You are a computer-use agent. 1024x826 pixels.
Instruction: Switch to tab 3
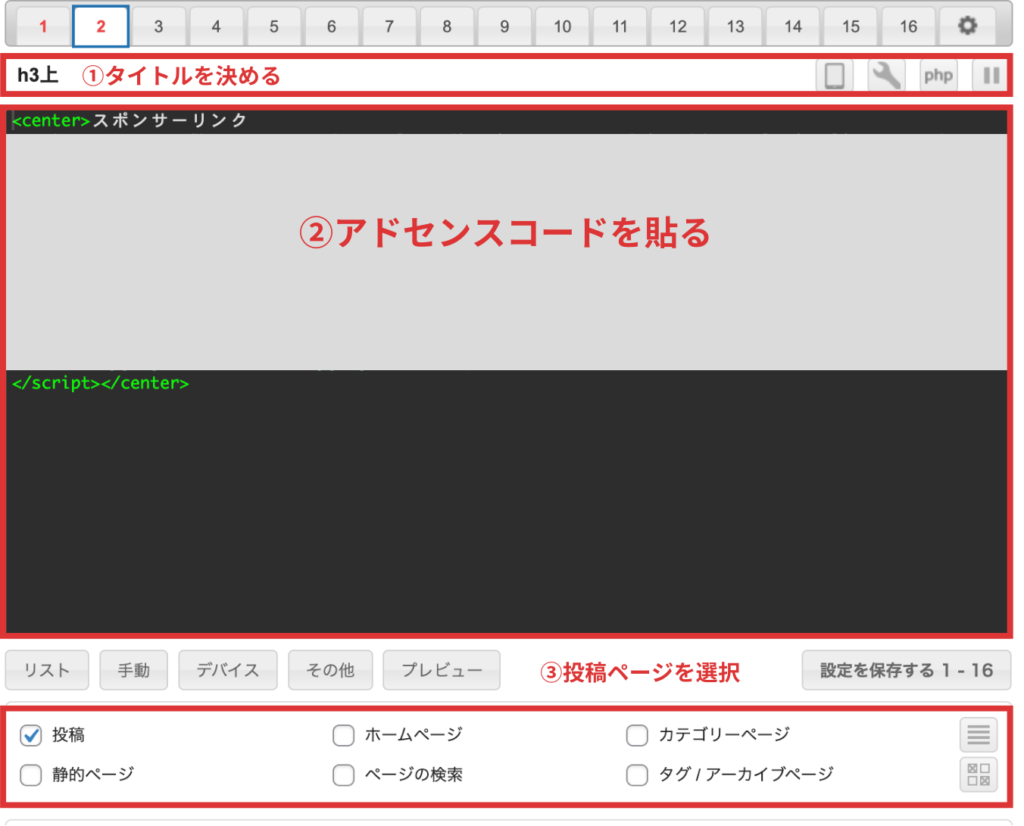pyautogui.click(x=158, y=26)
